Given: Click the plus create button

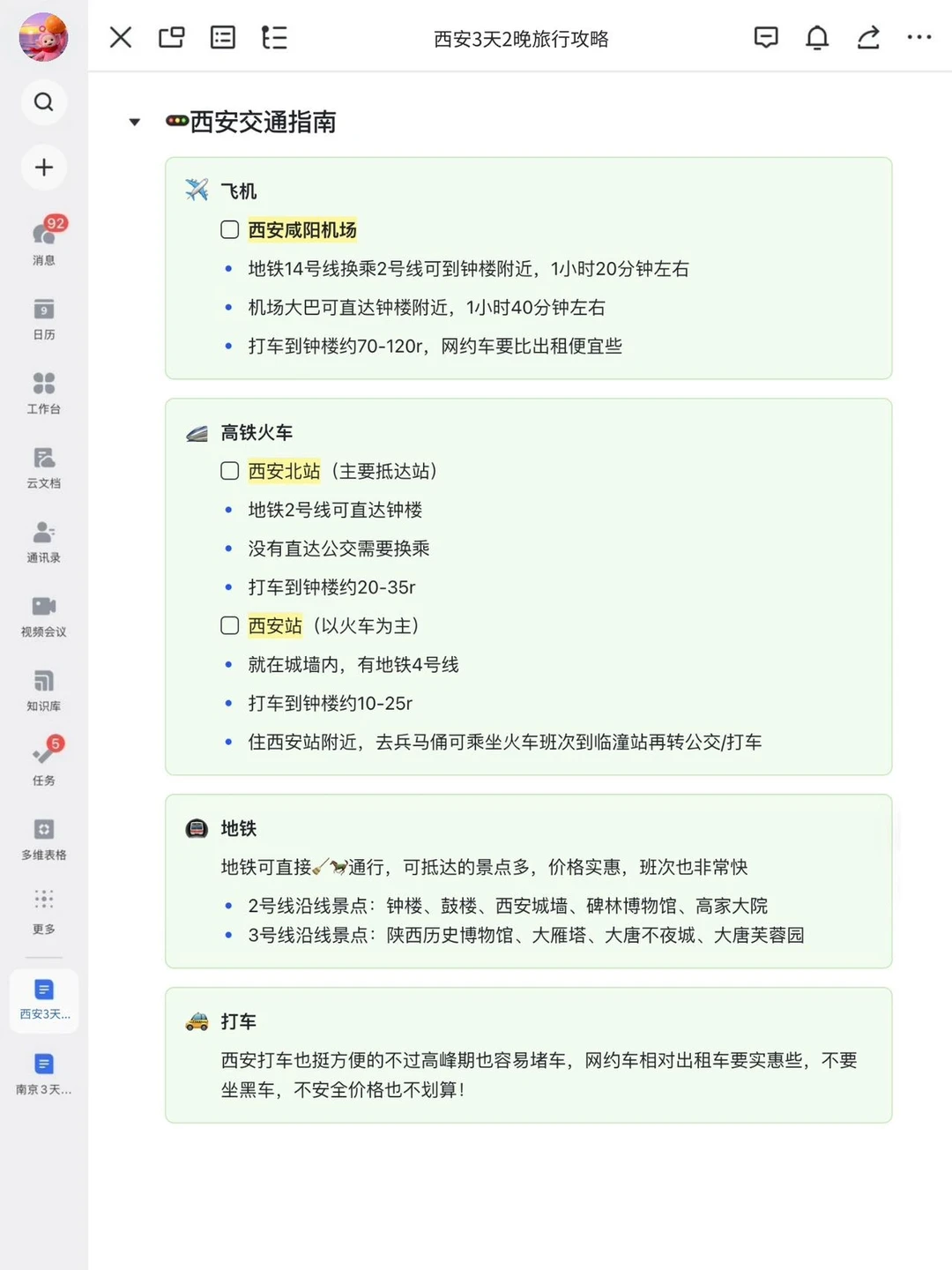Looking at the screenshot, I should point(43,168).
